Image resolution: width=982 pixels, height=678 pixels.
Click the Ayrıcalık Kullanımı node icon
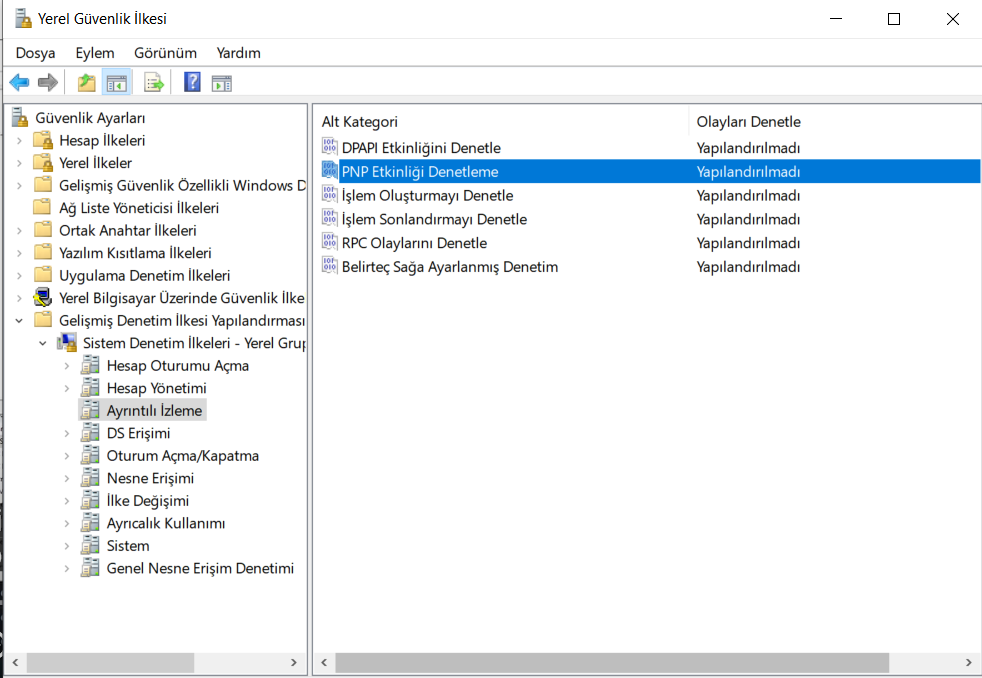click(90, 523)
